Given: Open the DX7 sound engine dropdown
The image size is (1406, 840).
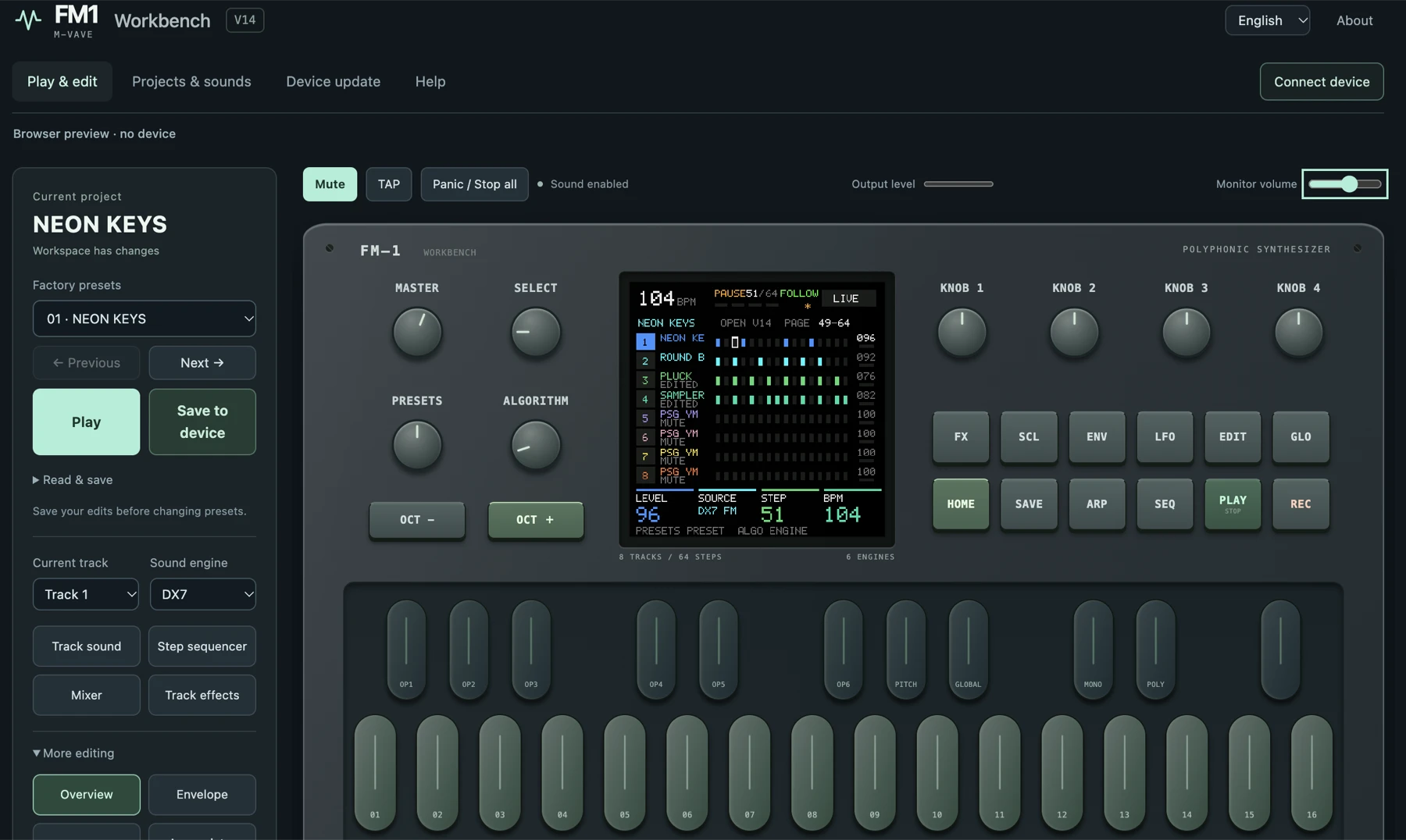Looking at the screenshot, I should tap(203, 594).
